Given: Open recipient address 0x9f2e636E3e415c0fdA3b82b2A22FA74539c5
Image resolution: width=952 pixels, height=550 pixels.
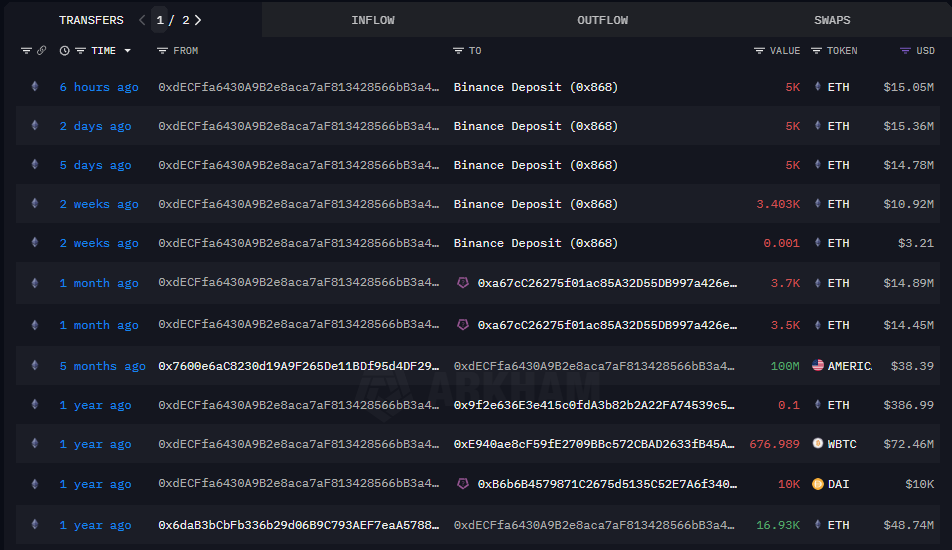Looking at the screenshot, I should coord(594,405).
